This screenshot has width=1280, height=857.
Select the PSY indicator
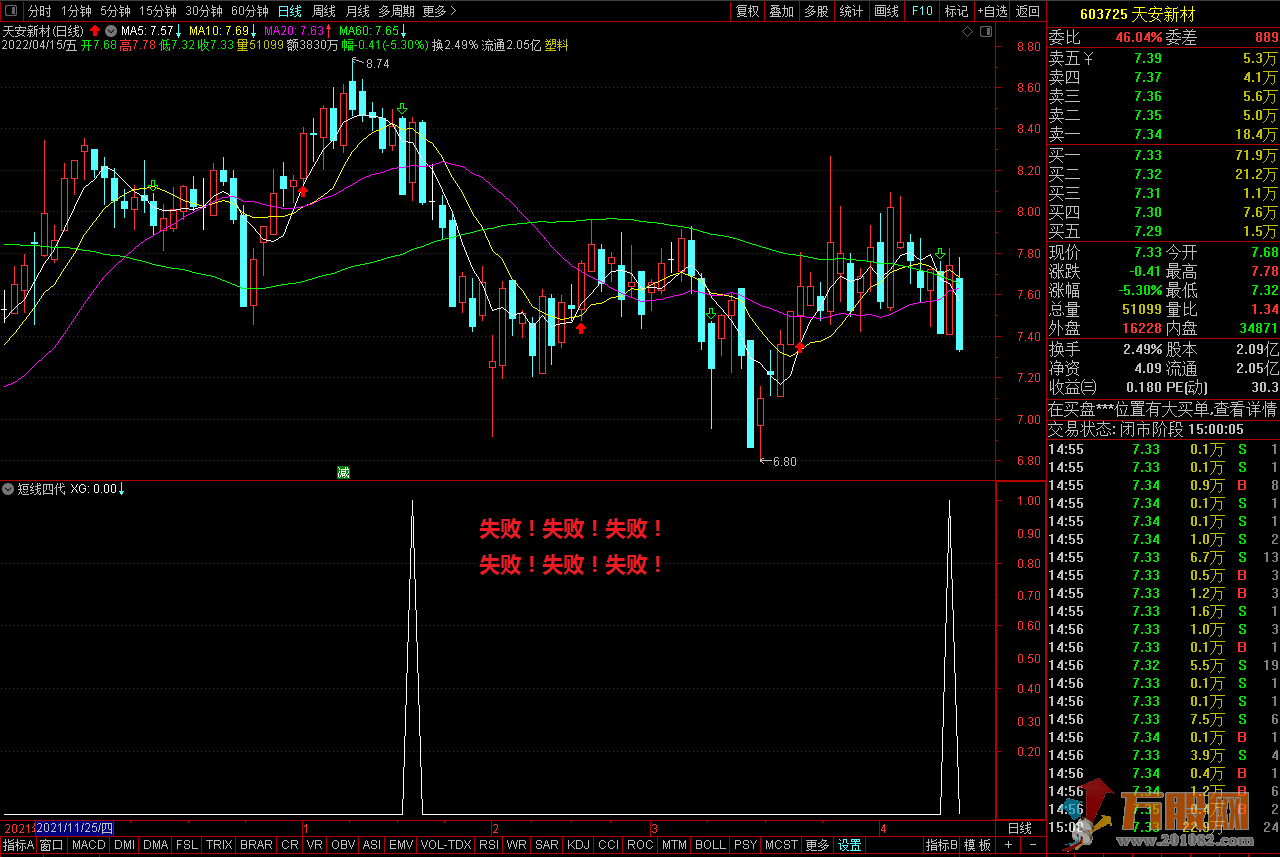click(745, 845)
